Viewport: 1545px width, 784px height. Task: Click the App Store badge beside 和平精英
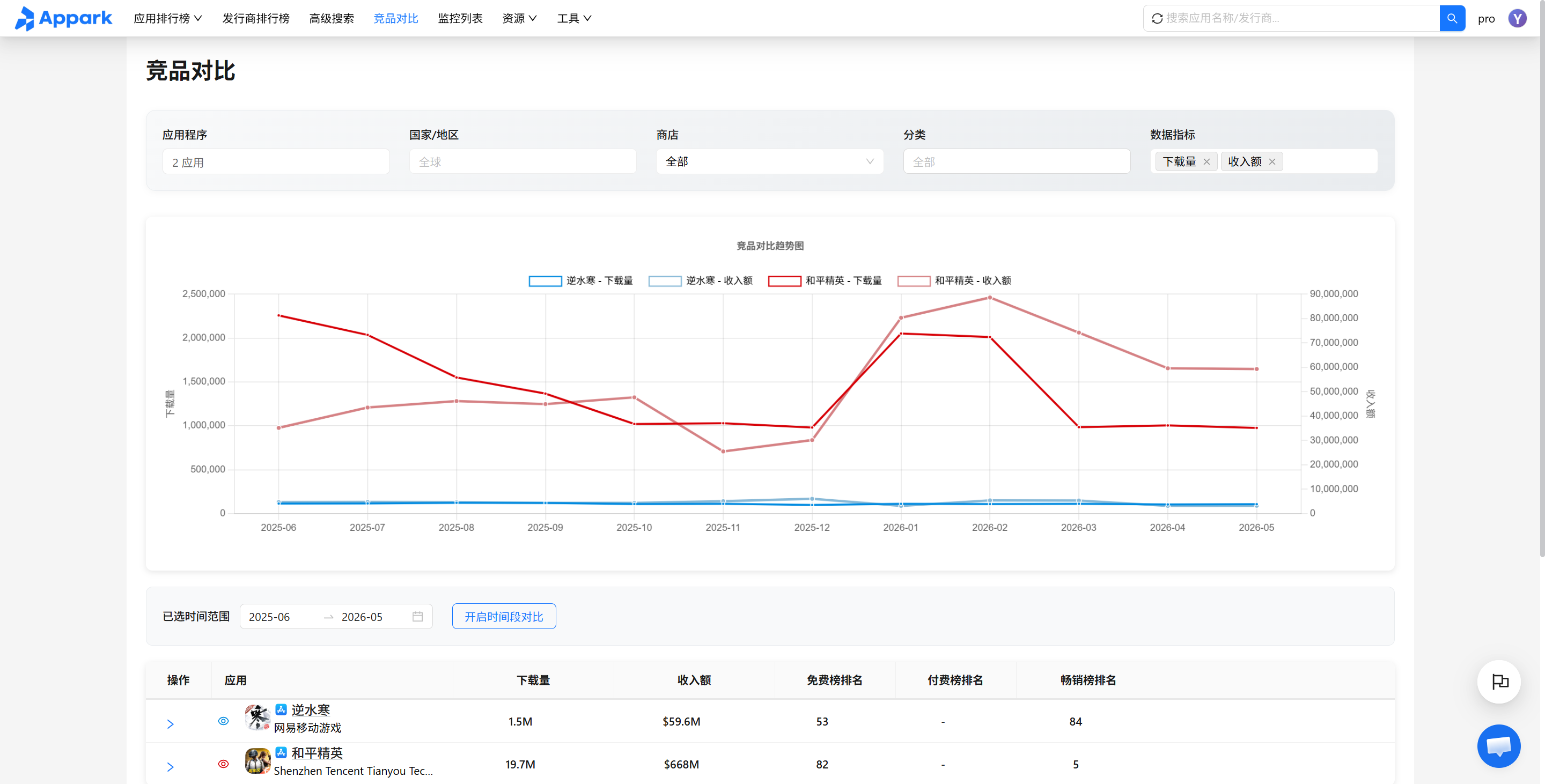point(281,752)
